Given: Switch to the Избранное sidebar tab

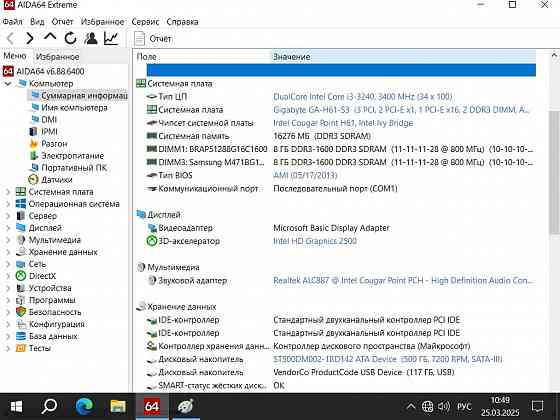Looking at the screenshot, I should 58,57.
